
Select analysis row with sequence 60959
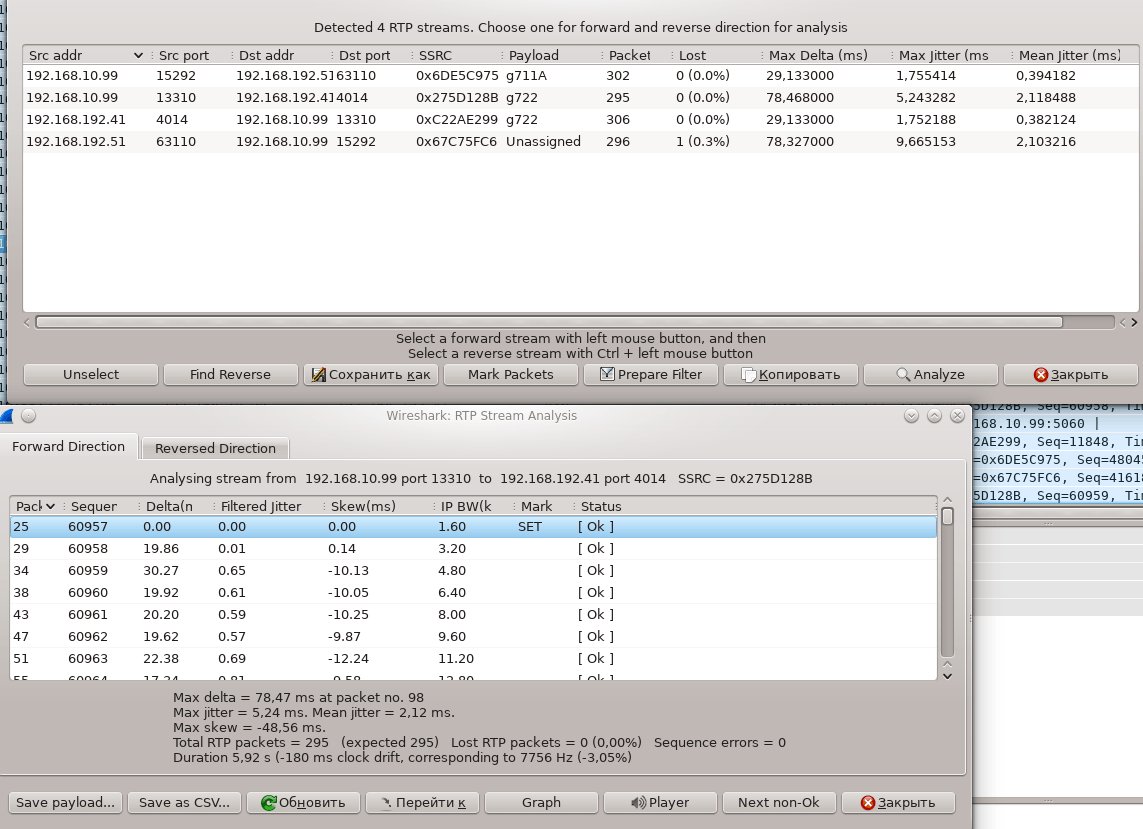click(x=473, y=570)
